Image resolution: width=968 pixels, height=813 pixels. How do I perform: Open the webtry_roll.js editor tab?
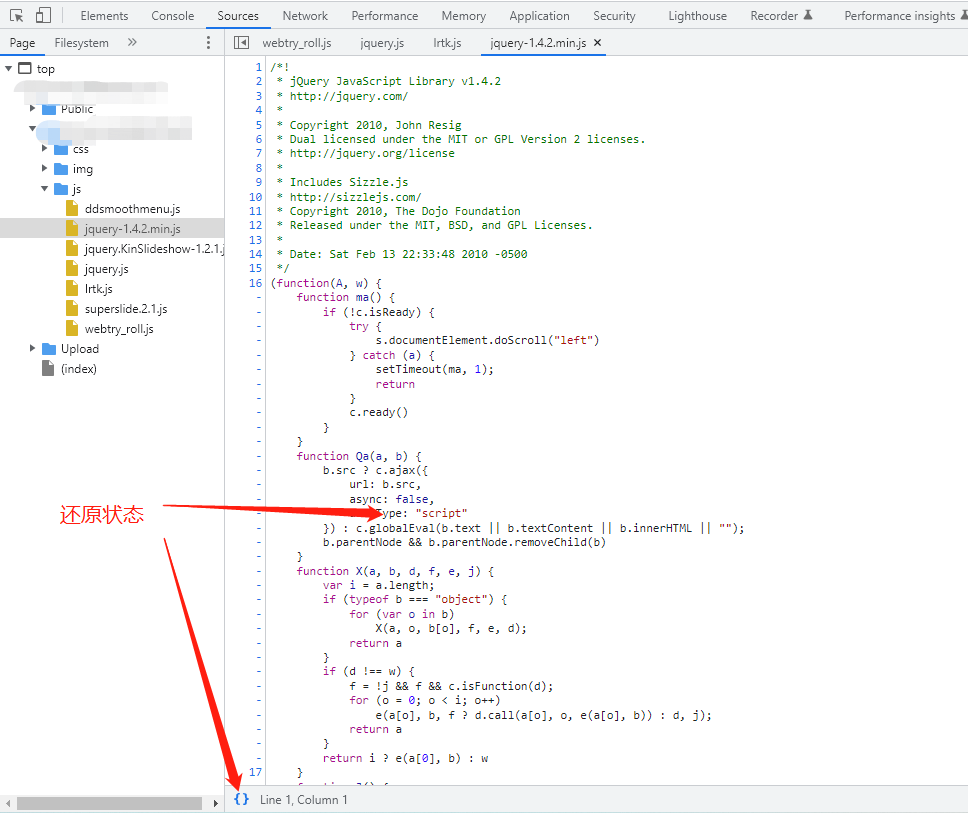tap(297, 43)
